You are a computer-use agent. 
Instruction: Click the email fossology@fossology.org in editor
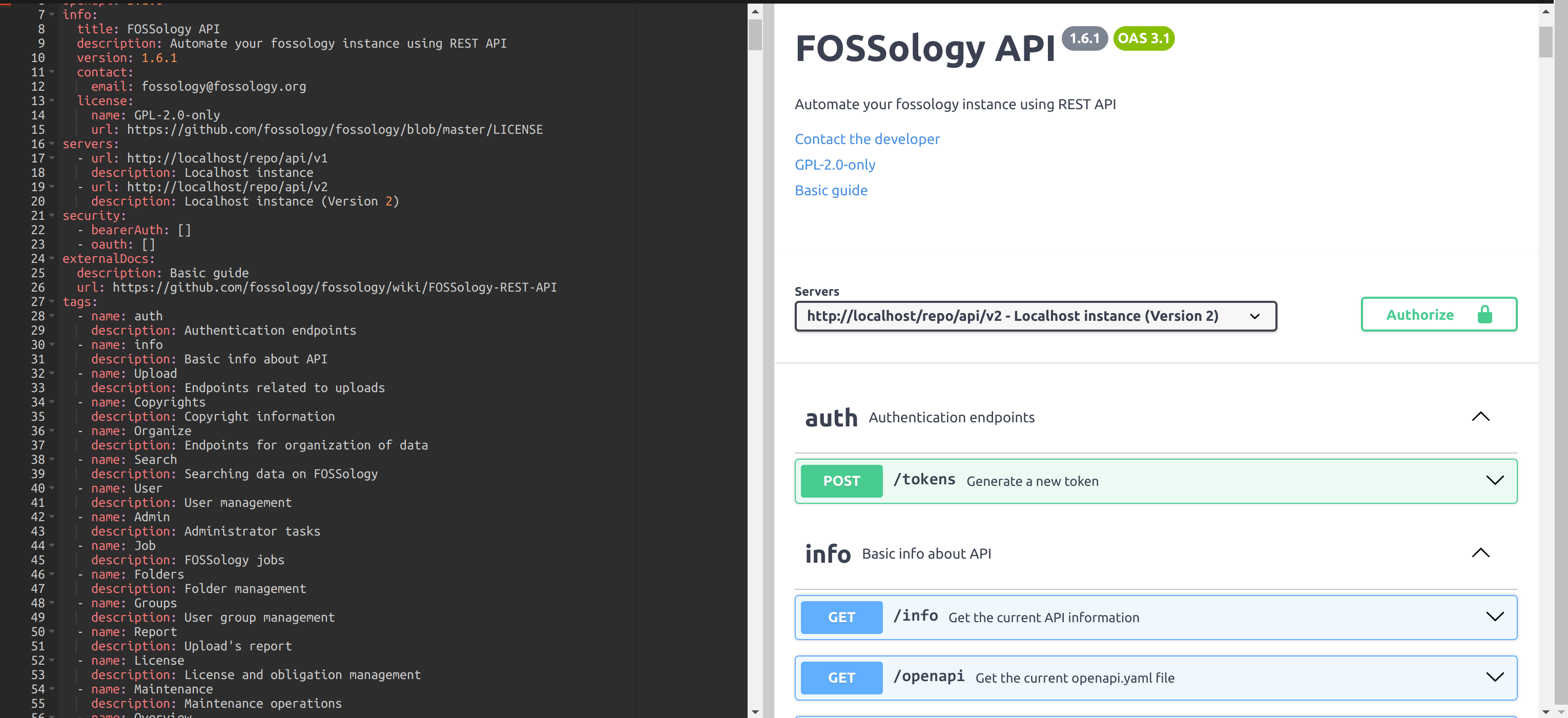click(x=224, y=87)
